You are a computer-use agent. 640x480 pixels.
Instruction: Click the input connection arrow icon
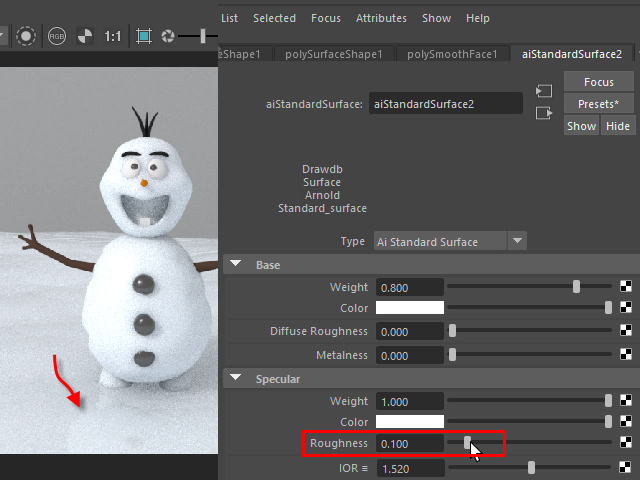coord(544,91)
